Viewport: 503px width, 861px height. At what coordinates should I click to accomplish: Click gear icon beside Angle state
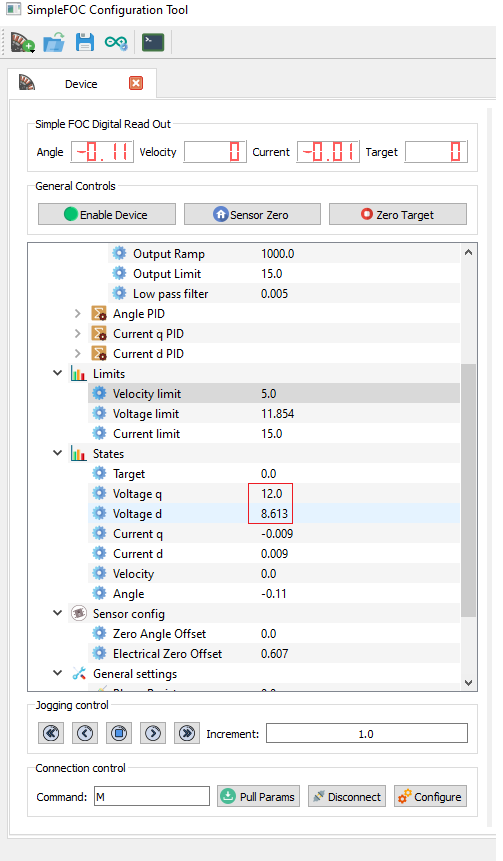[x=99, y=593]
